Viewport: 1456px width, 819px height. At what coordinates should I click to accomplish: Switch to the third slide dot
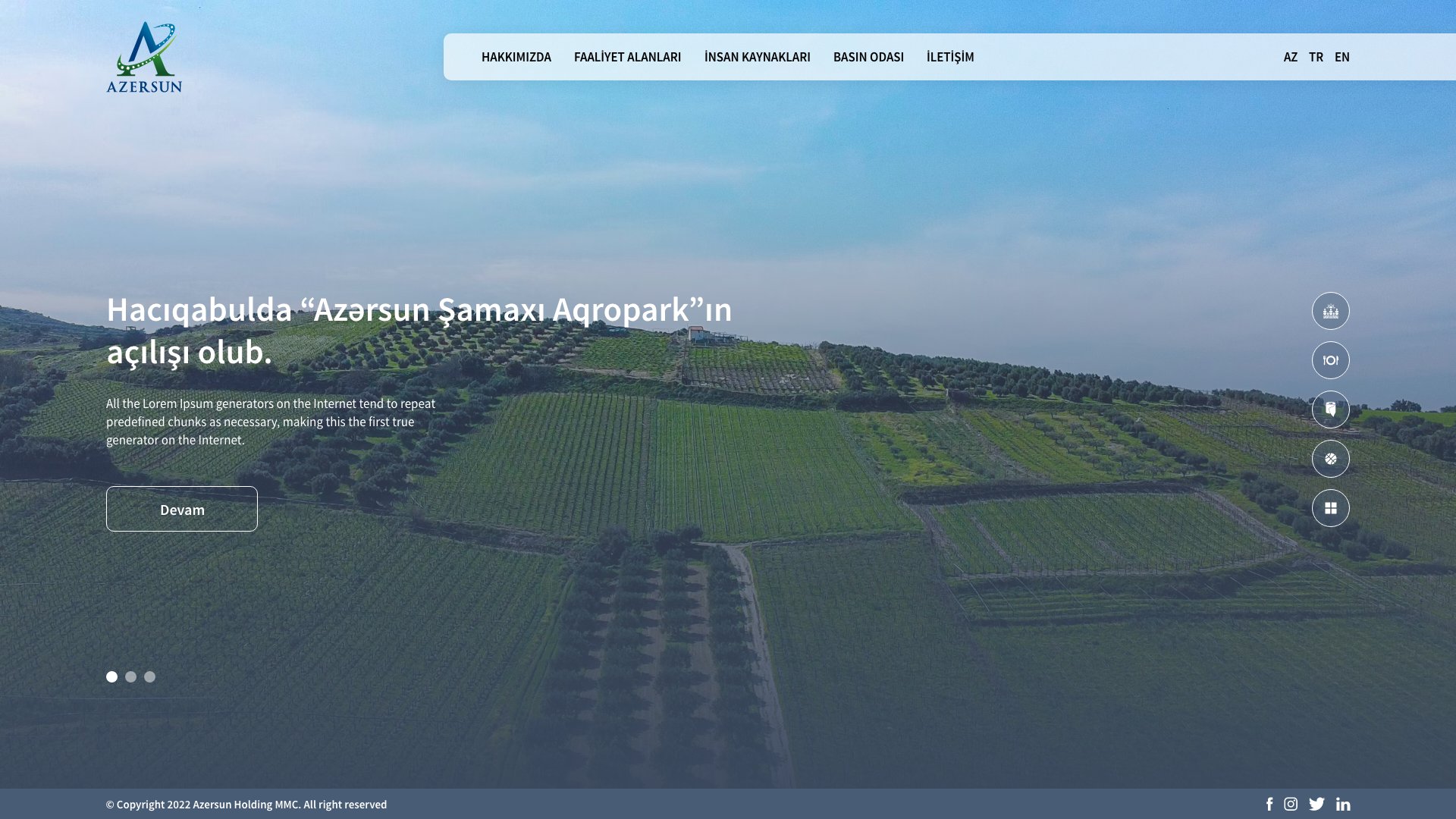point(149,676)
